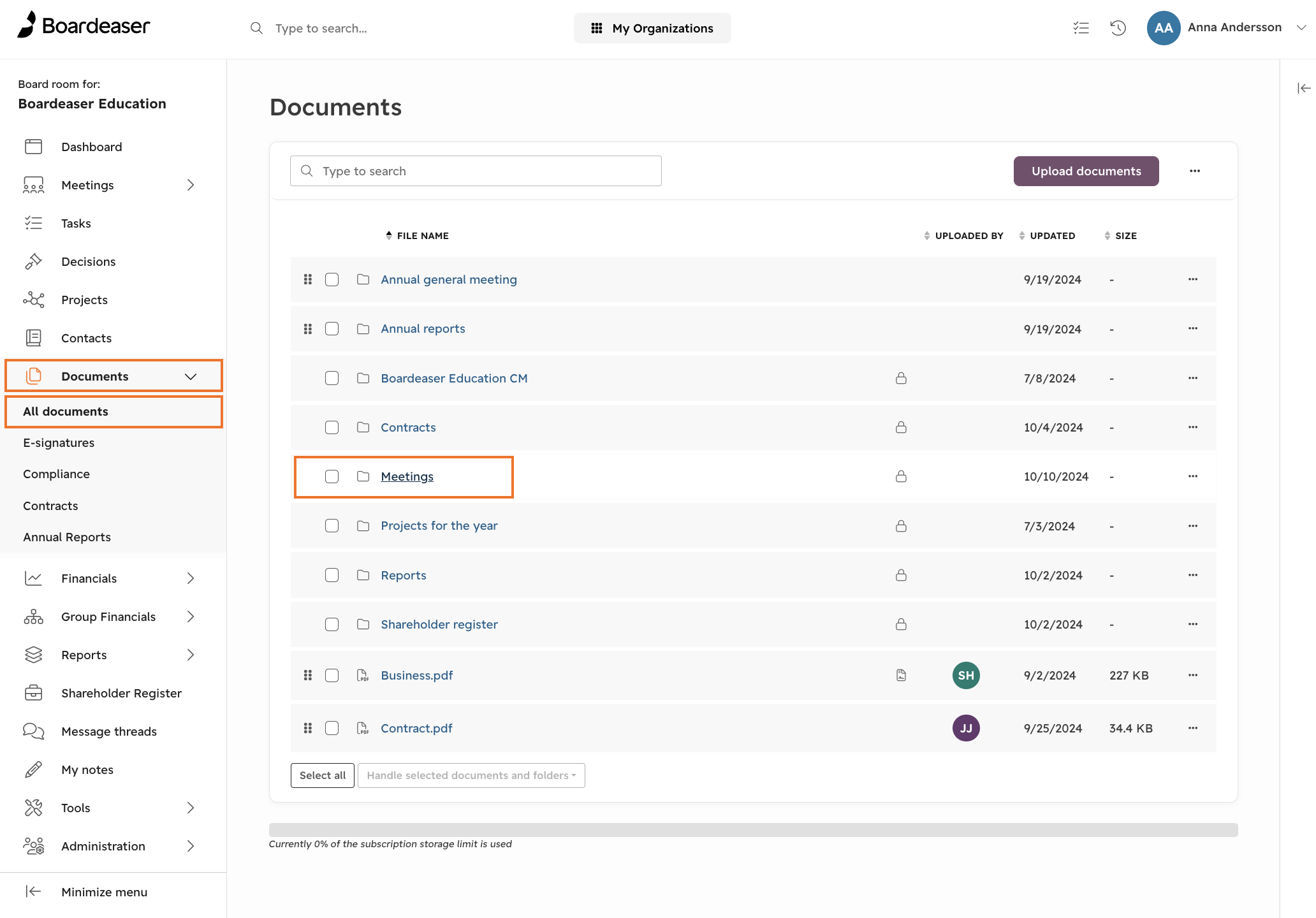Click the drag handle for Business.pdf
The height and width of the screenshot is (918, 1316).
308,675
